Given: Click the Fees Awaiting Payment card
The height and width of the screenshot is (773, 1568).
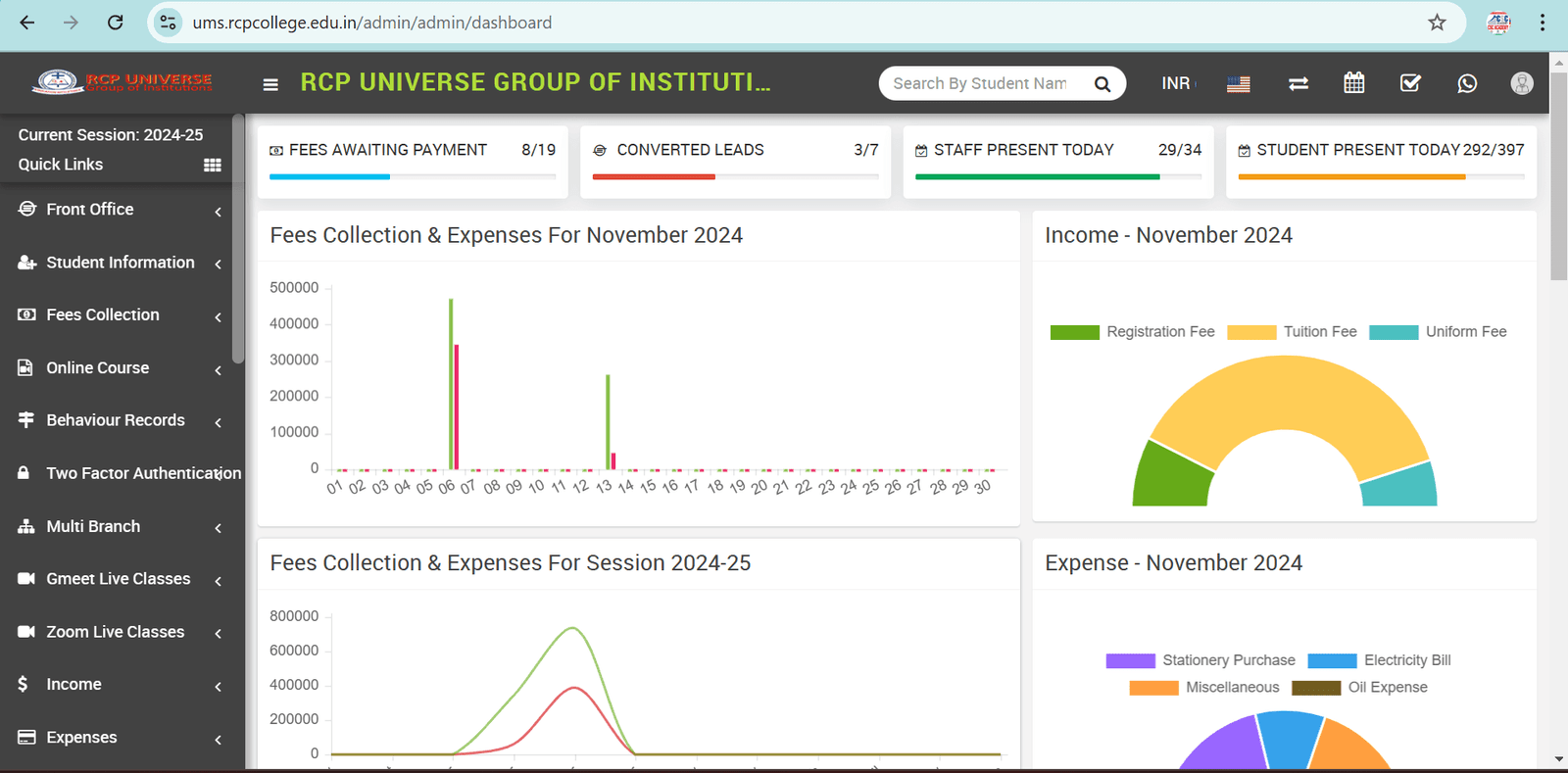Looking at the screenshot, I should click(412, 161).
